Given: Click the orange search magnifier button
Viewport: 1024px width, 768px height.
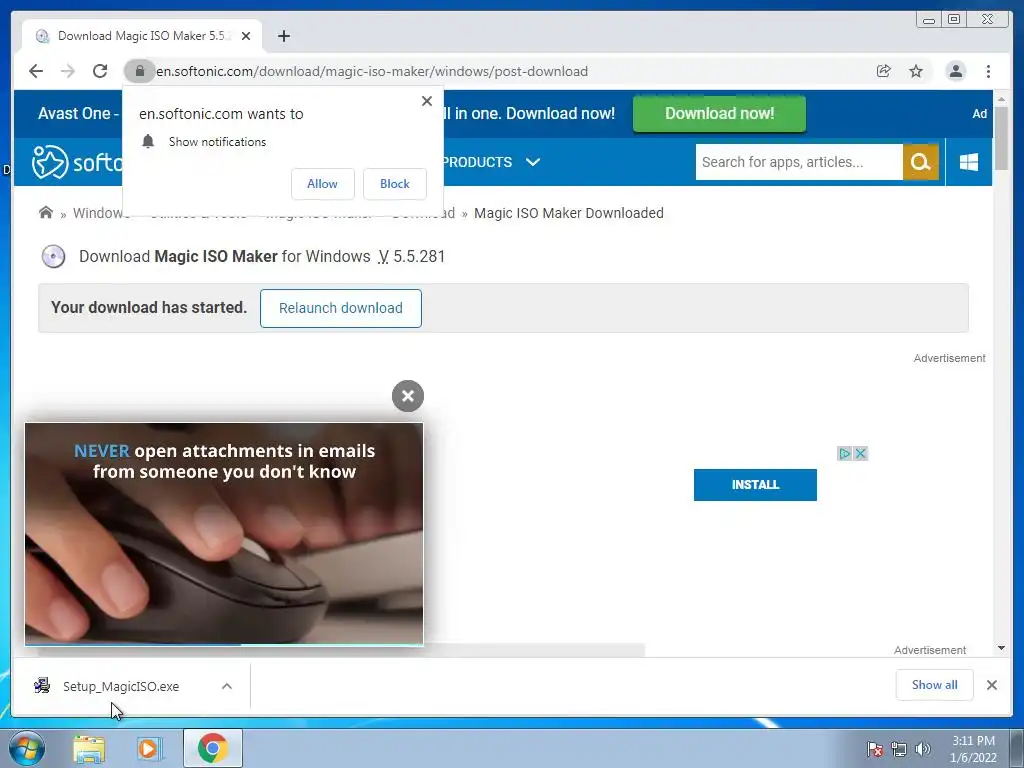Looking at the screenshot, I should click(x=921, y=162).
